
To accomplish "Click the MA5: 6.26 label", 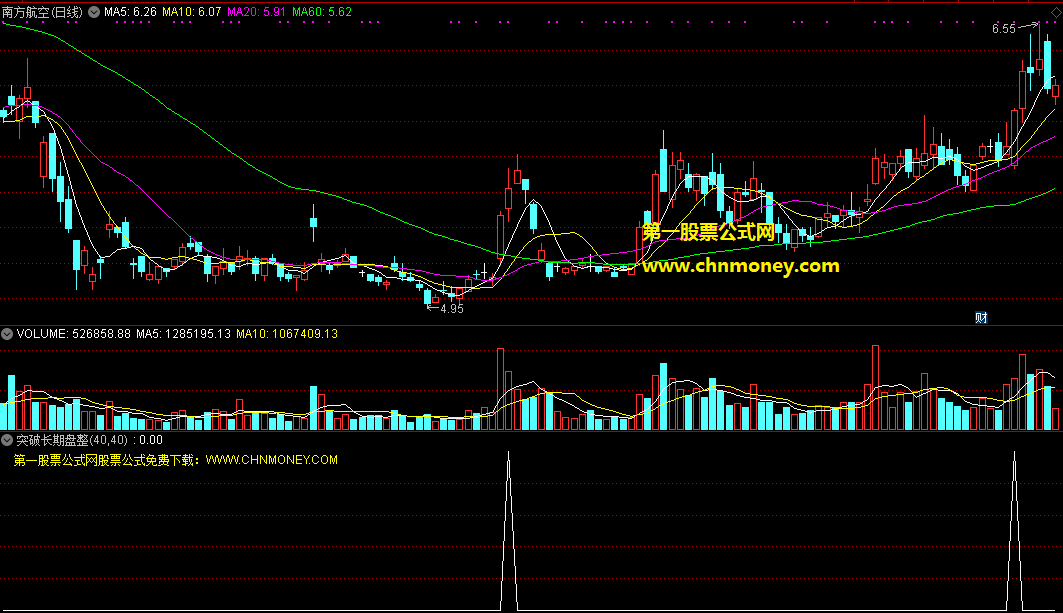I will [130, 12].
